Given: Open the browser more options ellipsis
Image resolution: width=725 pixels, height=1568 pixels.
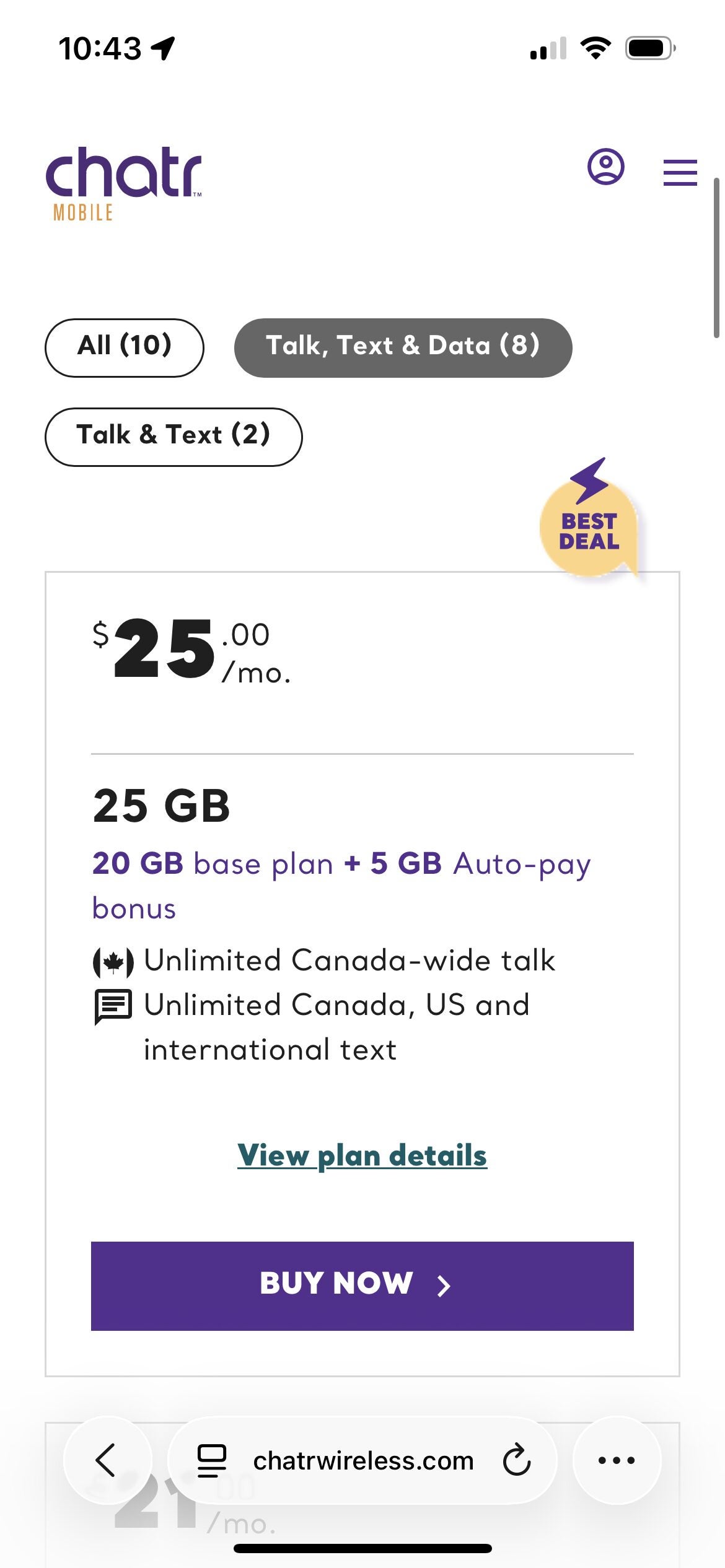Looking at the screenshot, I should coord(617,1460).
